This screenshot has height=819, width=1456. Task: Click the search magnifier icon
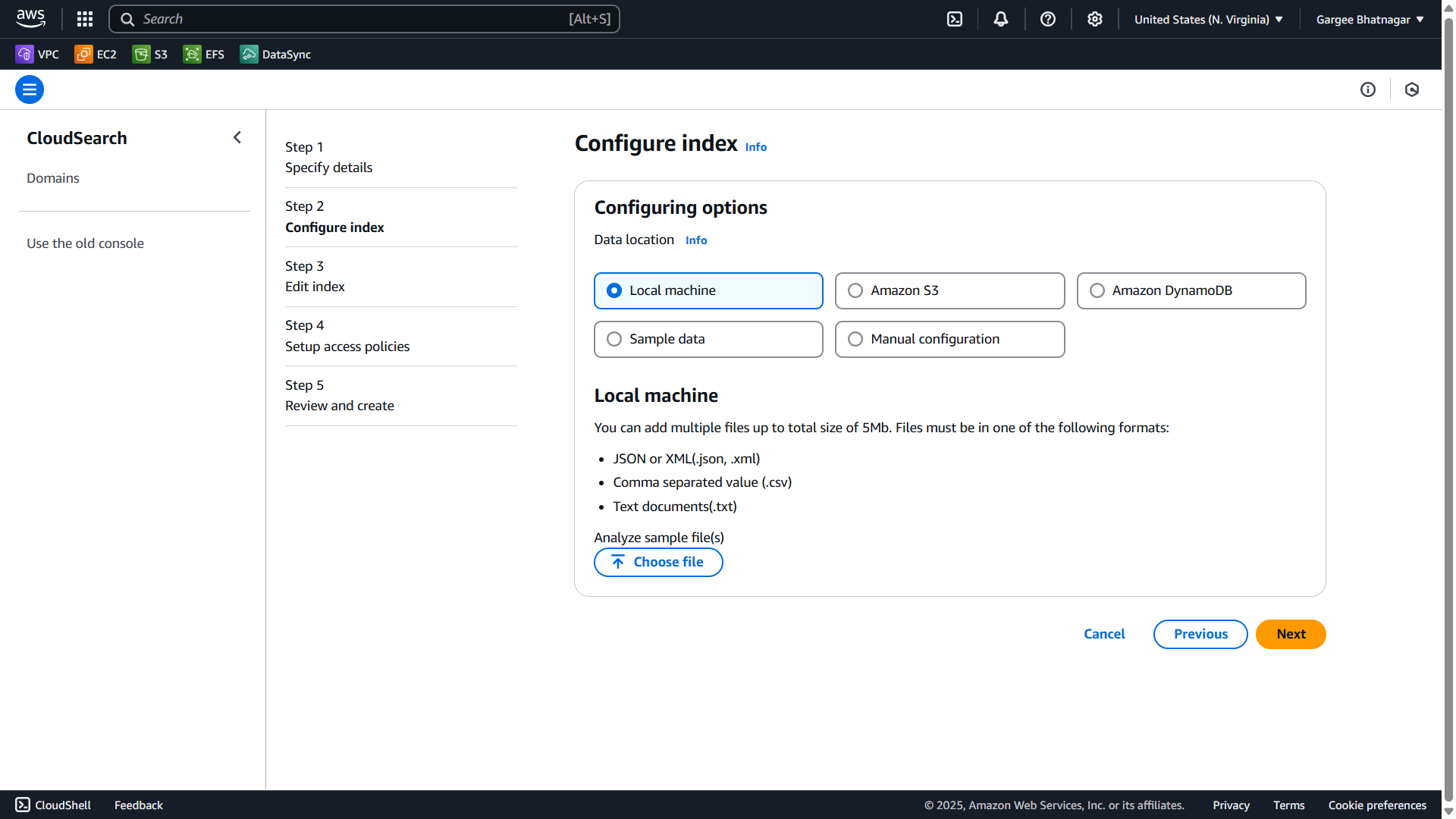point(127,19)
